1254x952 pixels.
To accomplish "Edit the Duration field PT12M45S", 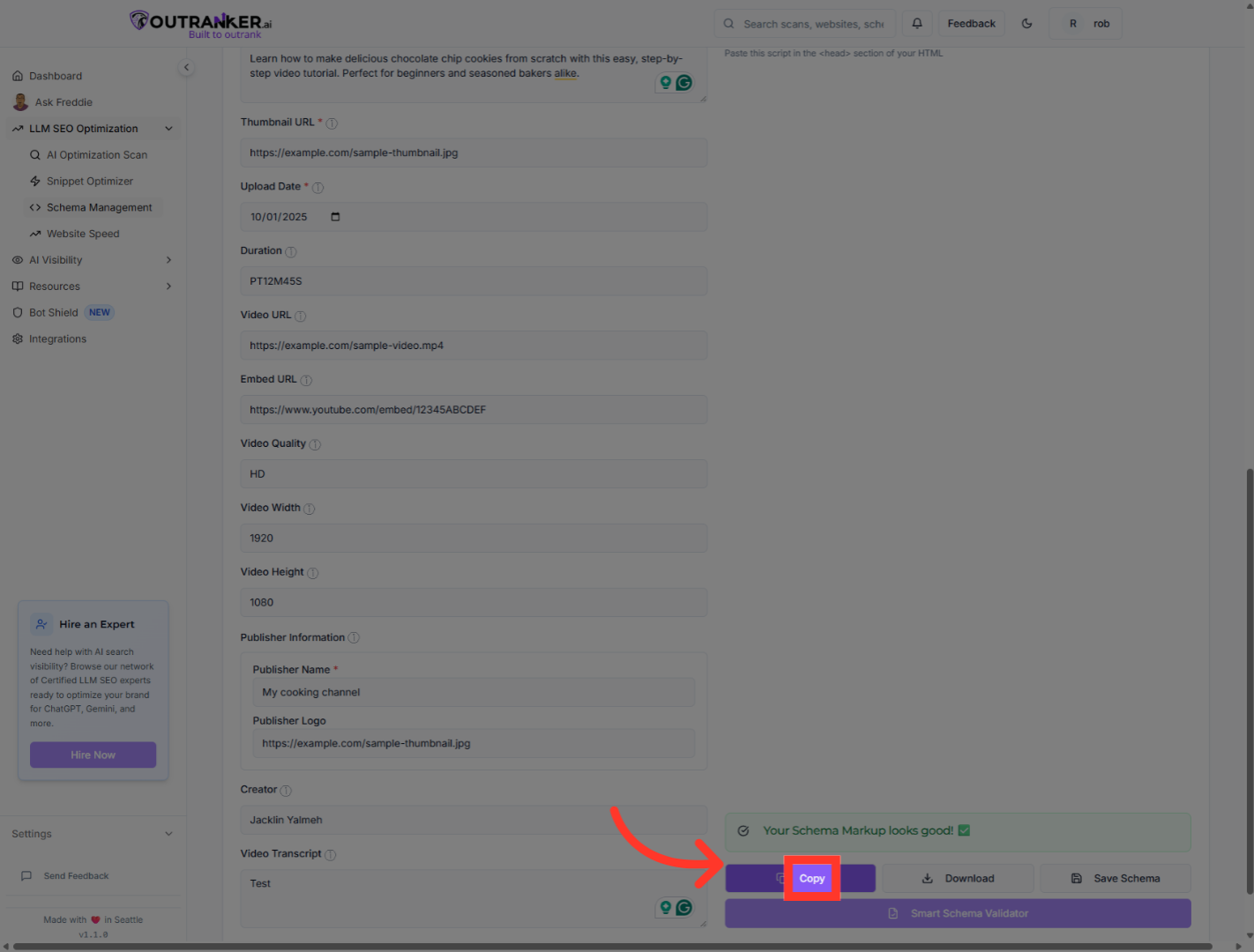I will tap(474, 281).
